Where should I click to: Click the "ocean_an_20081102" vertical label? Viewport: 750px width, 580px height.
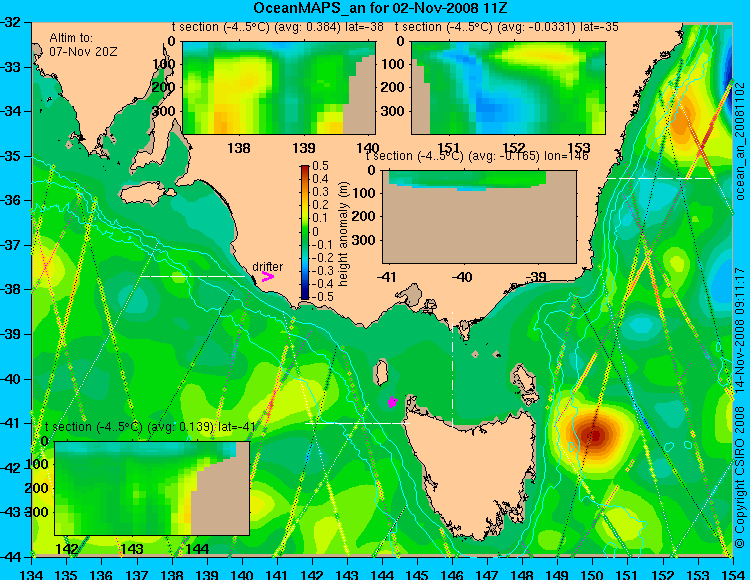pyautogui.click(x=740, y=142)
